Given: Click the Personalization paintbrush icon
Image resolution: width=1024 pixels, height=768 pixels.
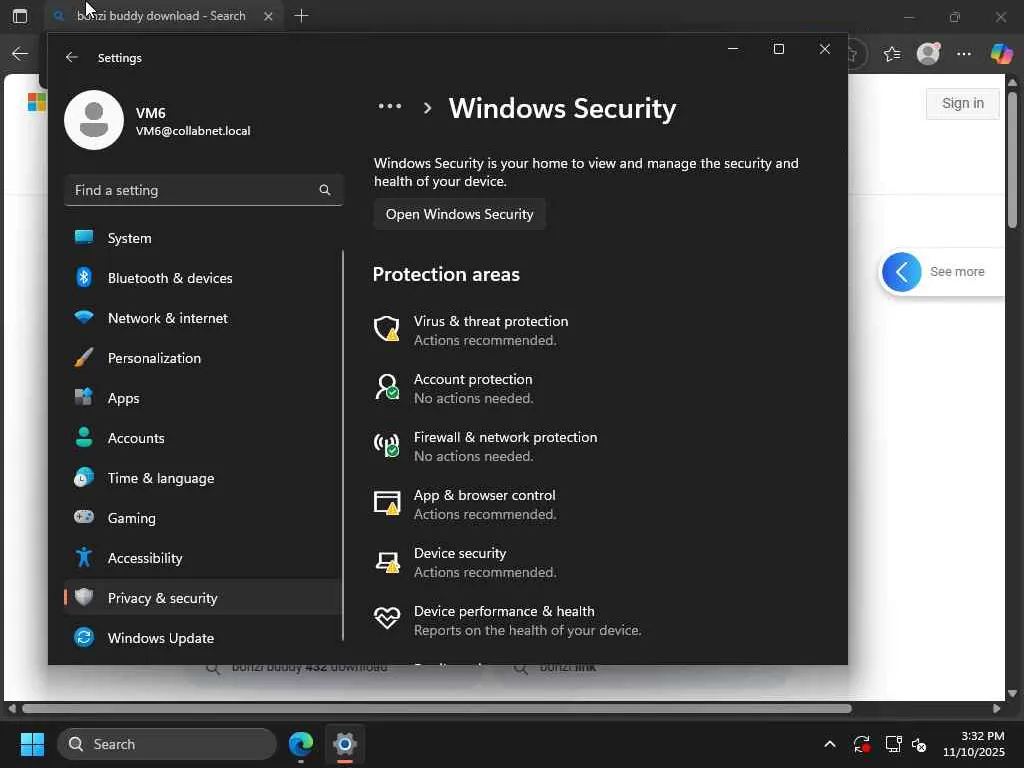Looking at the screenshot, I should pos(84,357).
